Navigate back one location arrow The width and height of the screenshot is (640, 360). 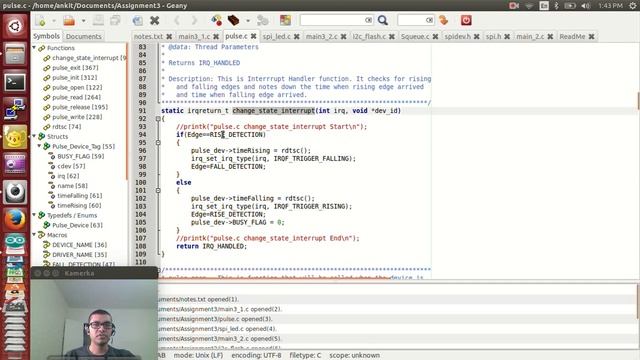pyautogui.click(x=177, y=20)
